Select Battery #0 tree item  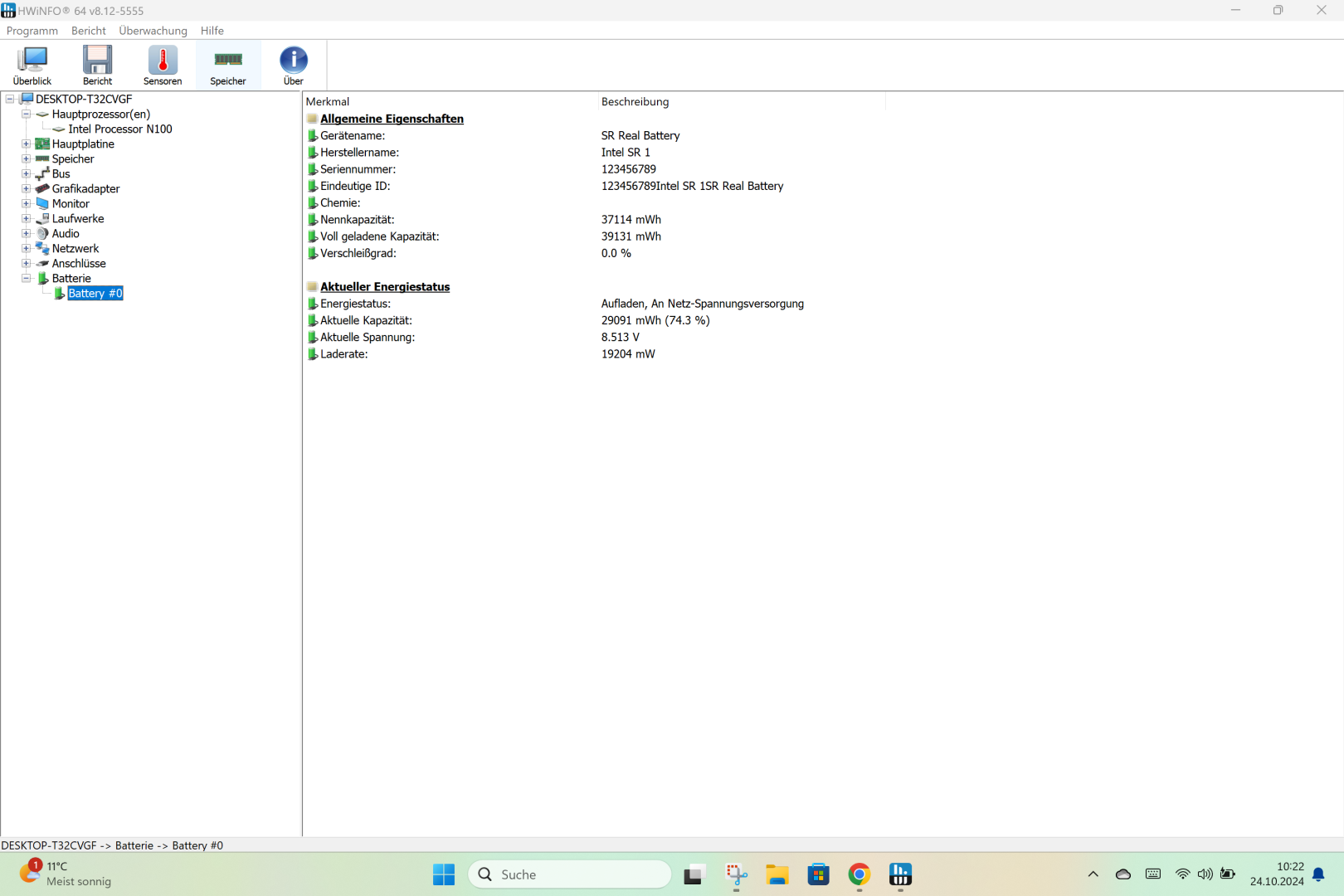point(95,293)
